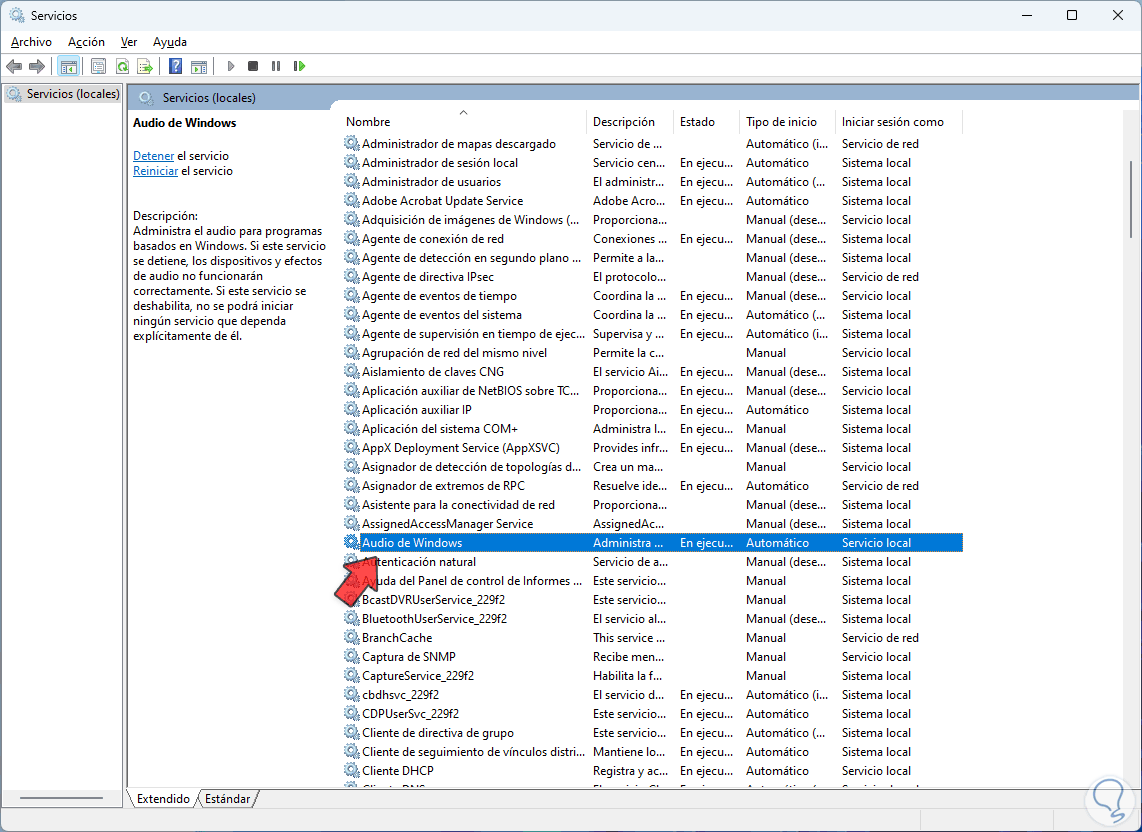Switch to the Extendido tab
The image size is (1142, 832).
coord(162,798)
